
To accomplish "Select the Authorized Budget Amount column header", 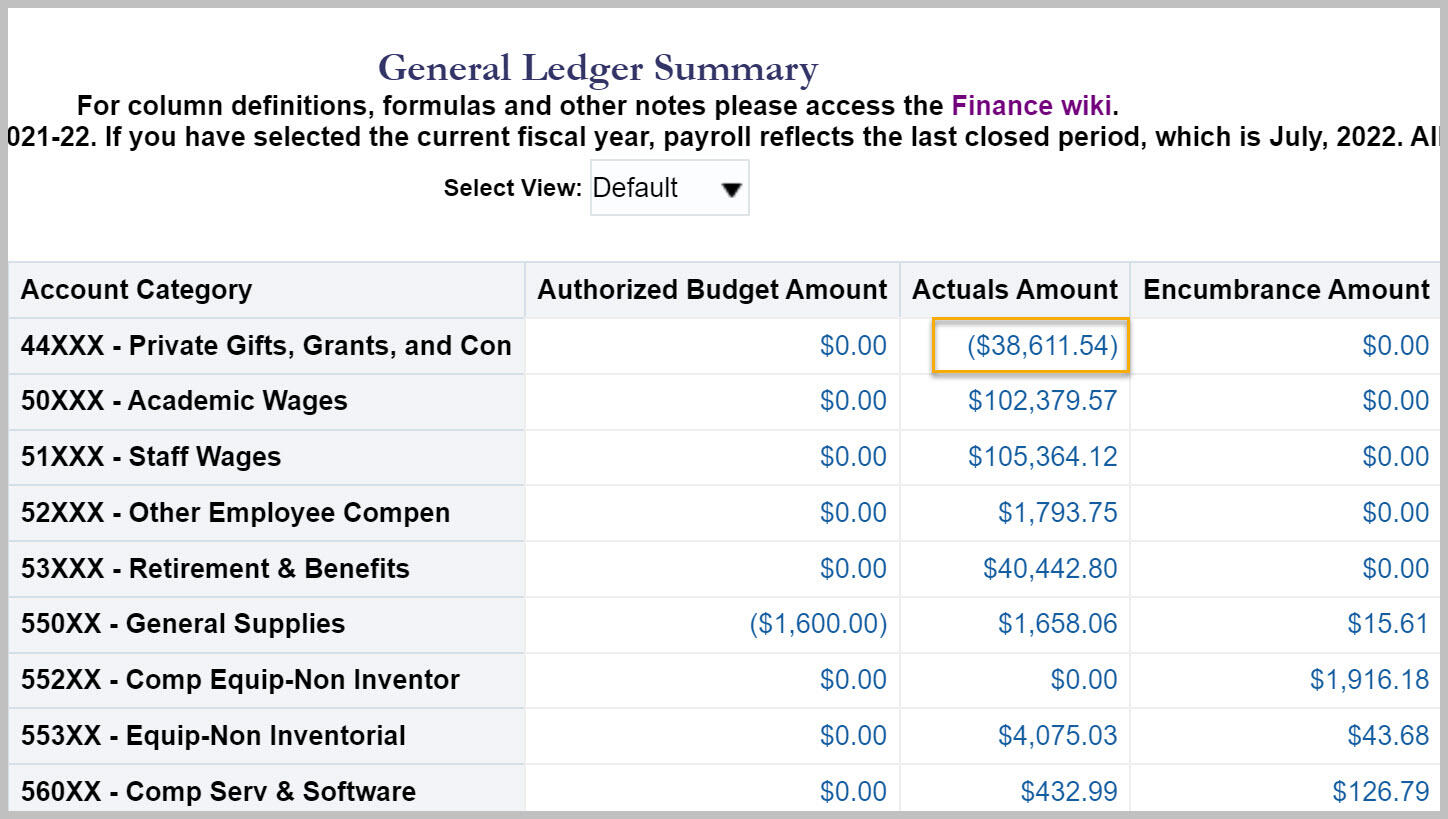I will pos(712,290).
